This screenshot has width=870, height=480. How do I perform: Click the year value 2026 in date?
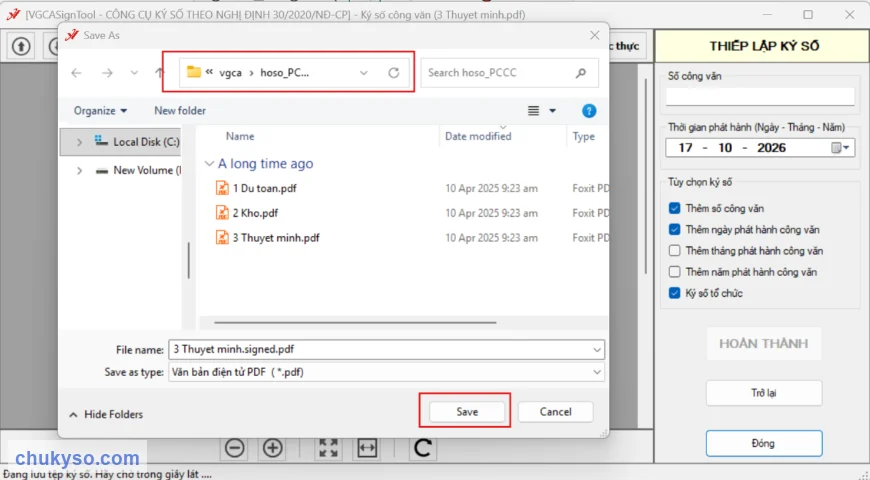click(771, 148)
